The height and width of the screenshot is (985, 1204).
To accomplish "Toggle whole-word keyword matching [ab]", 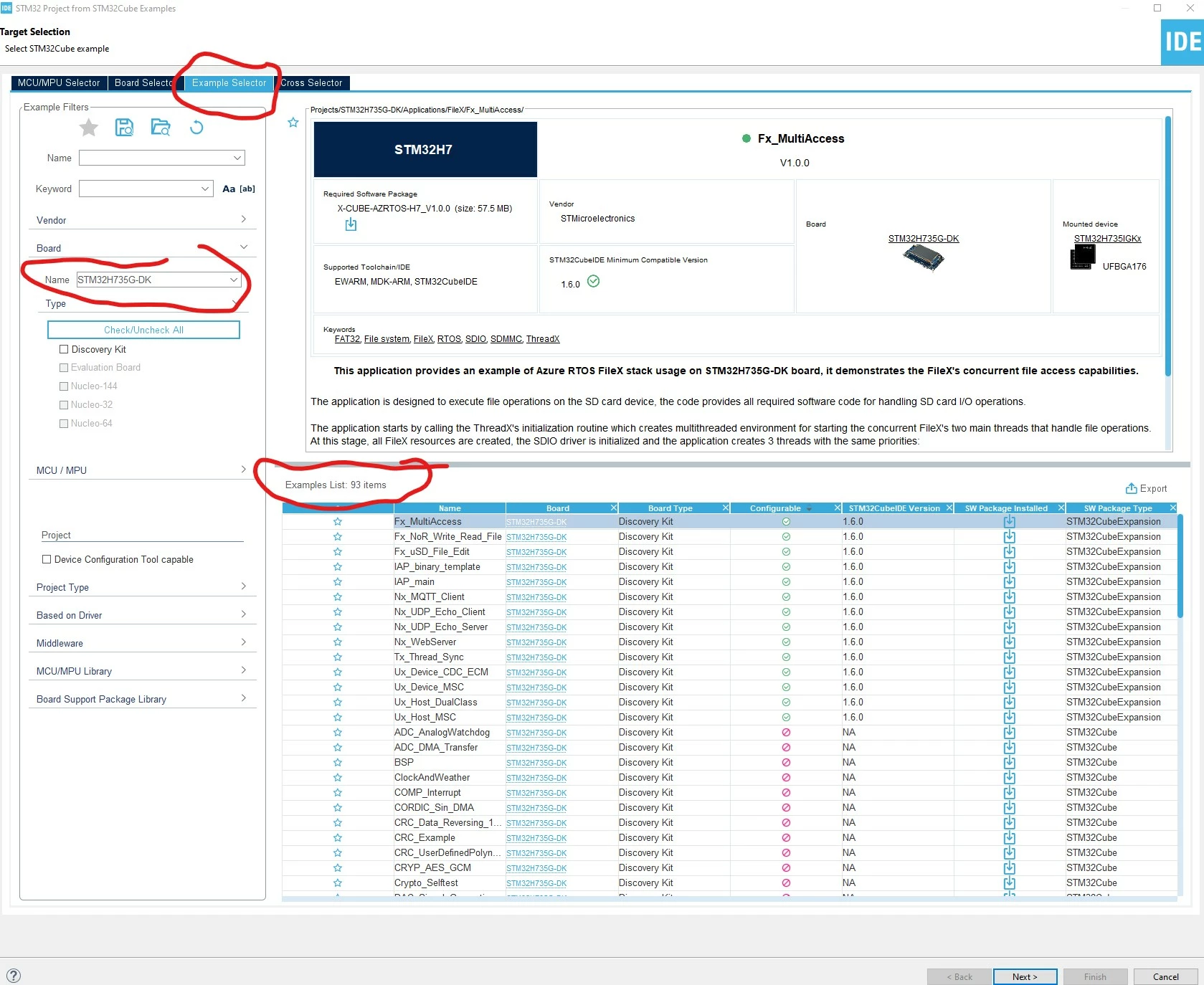I will [247, 189].
